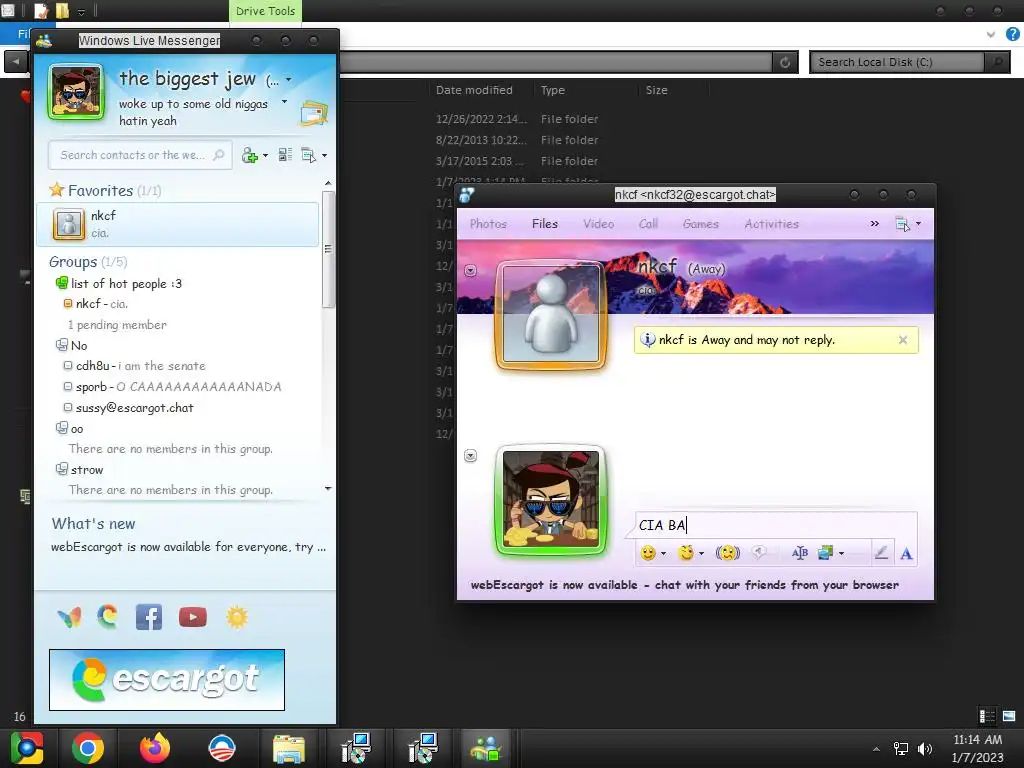The height and width of the screenshot is (768, 1024).
Task: Open the show menu dropdown arrow in Messenger
Action: [325, 155]
